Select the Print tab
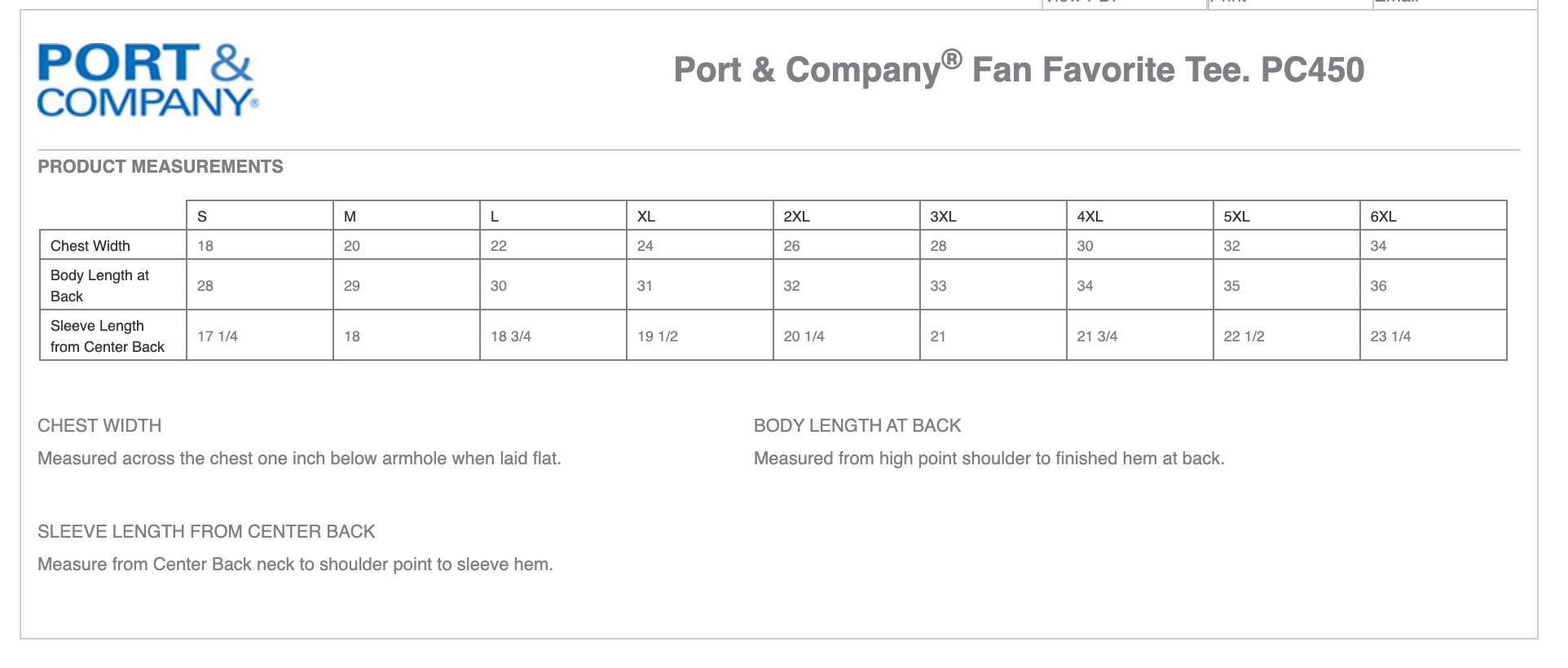This screenshot has width=1568, height=668. click(1290, 4)
